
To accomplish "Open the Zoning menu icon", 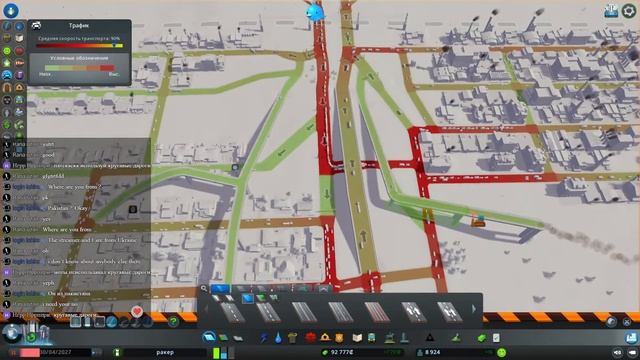I will point(223,338).
